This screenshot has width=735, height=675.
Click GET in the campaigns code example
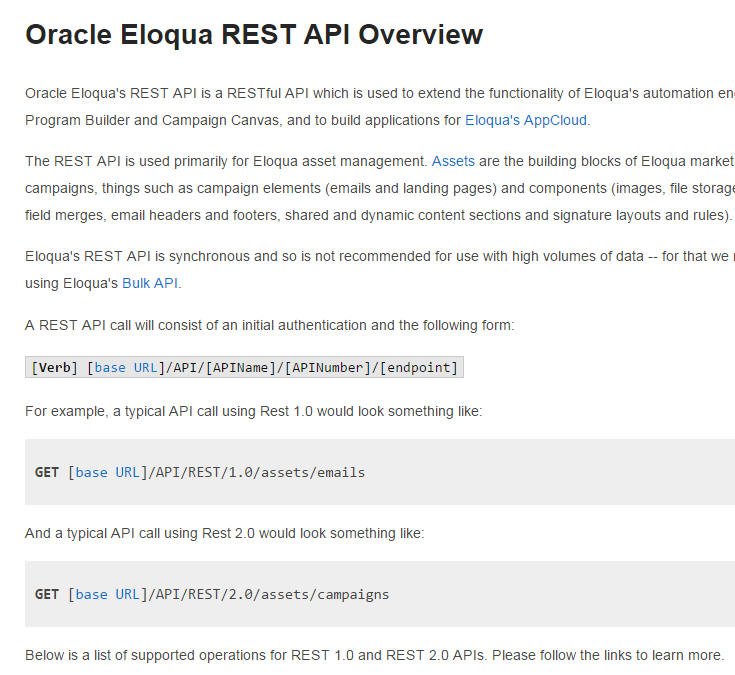click(x=47, y=594)
